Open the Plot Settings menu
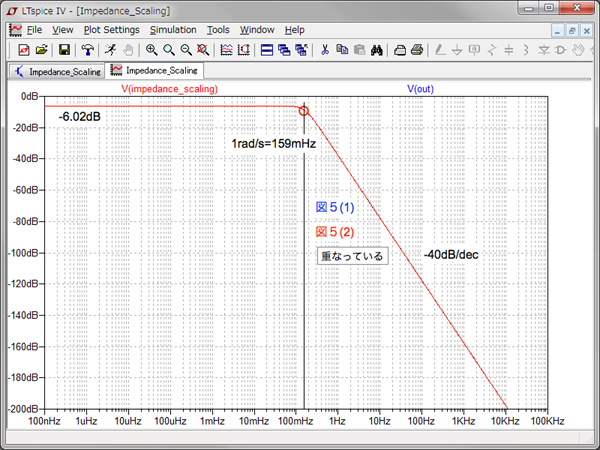Viewport: 600px width, 450px height. tap(111, 30)
